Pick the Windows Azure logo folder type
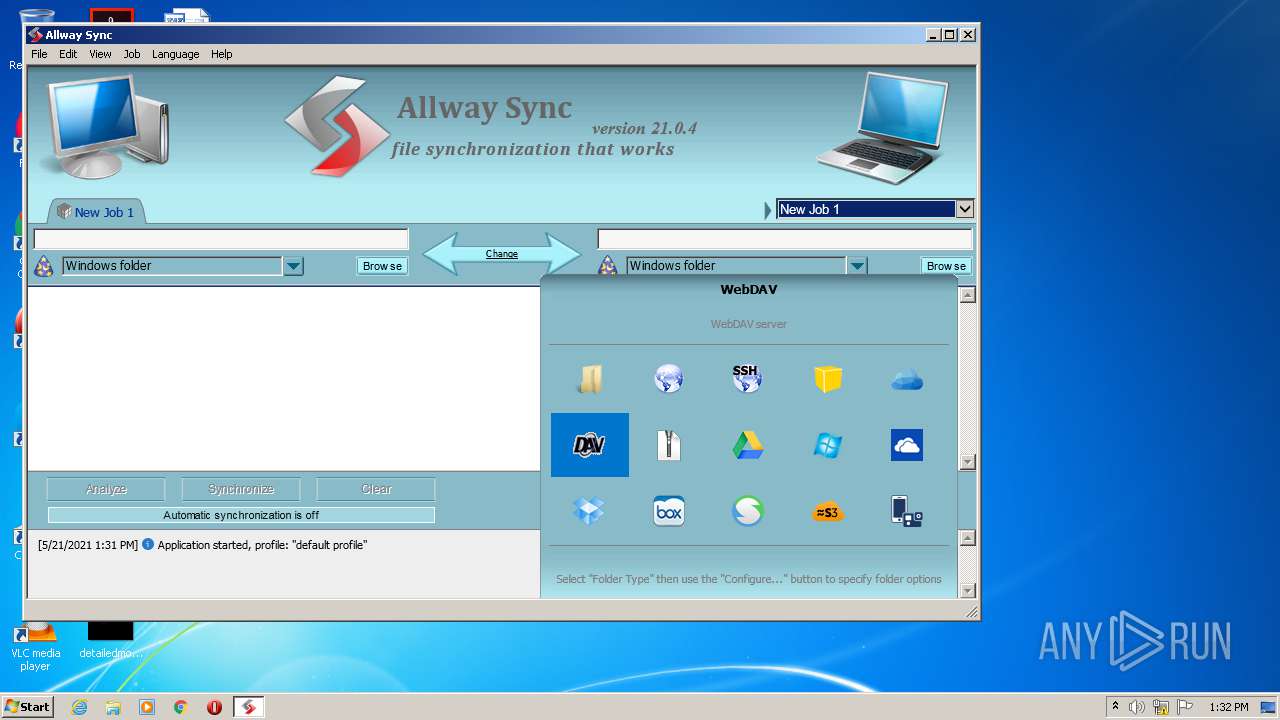The height and width of the screenshot is (720, 1280). pos(828,445)
